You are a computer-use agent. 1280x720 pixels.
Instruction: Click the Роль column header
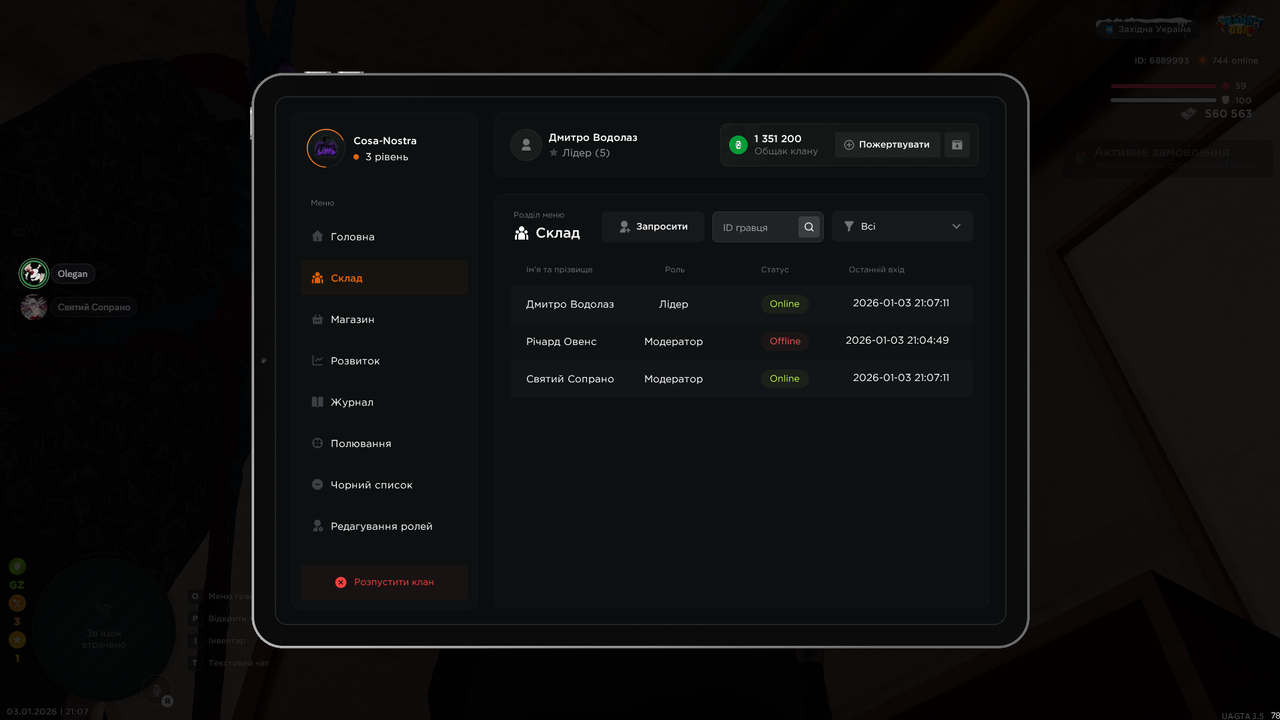675,270
